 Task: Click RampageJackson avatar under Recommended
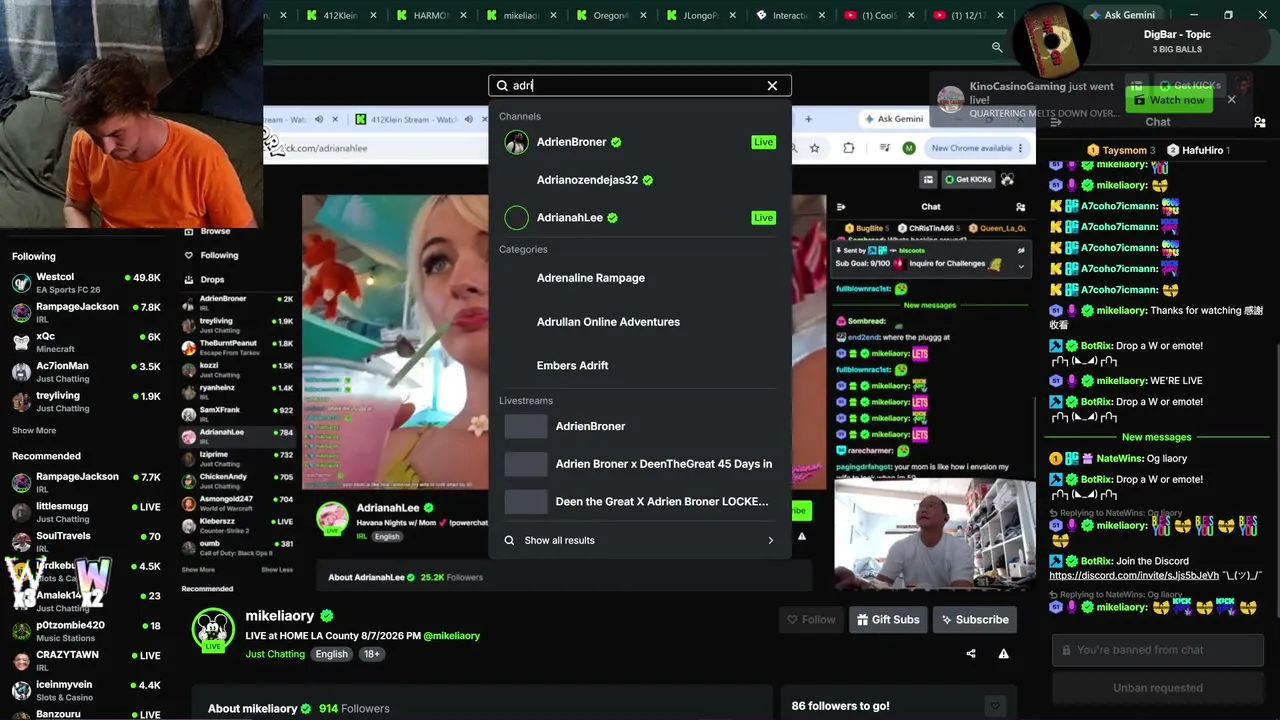coord(21,483)
